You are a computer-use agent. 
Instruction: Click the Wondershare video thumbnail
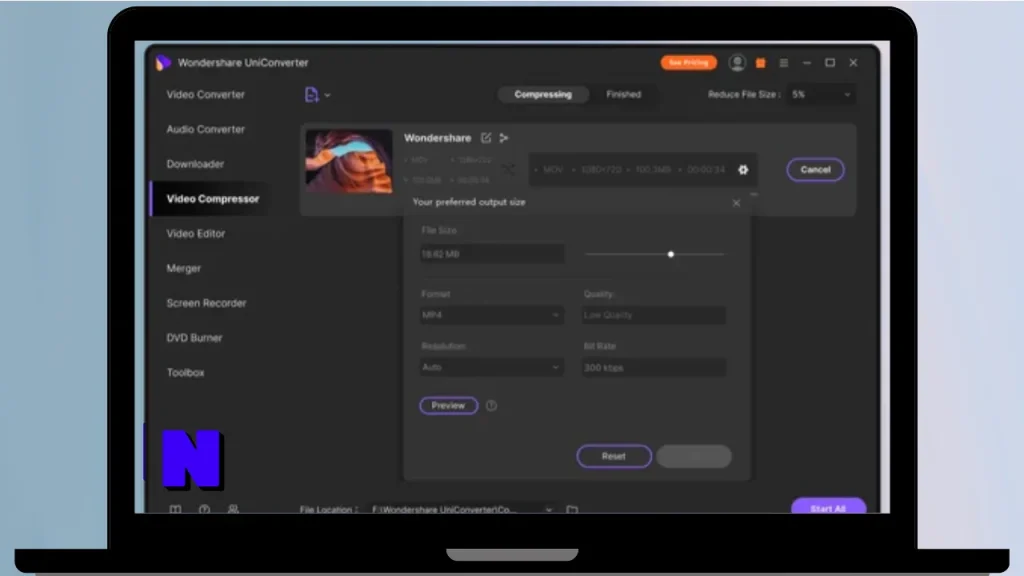tap(349, 161)
